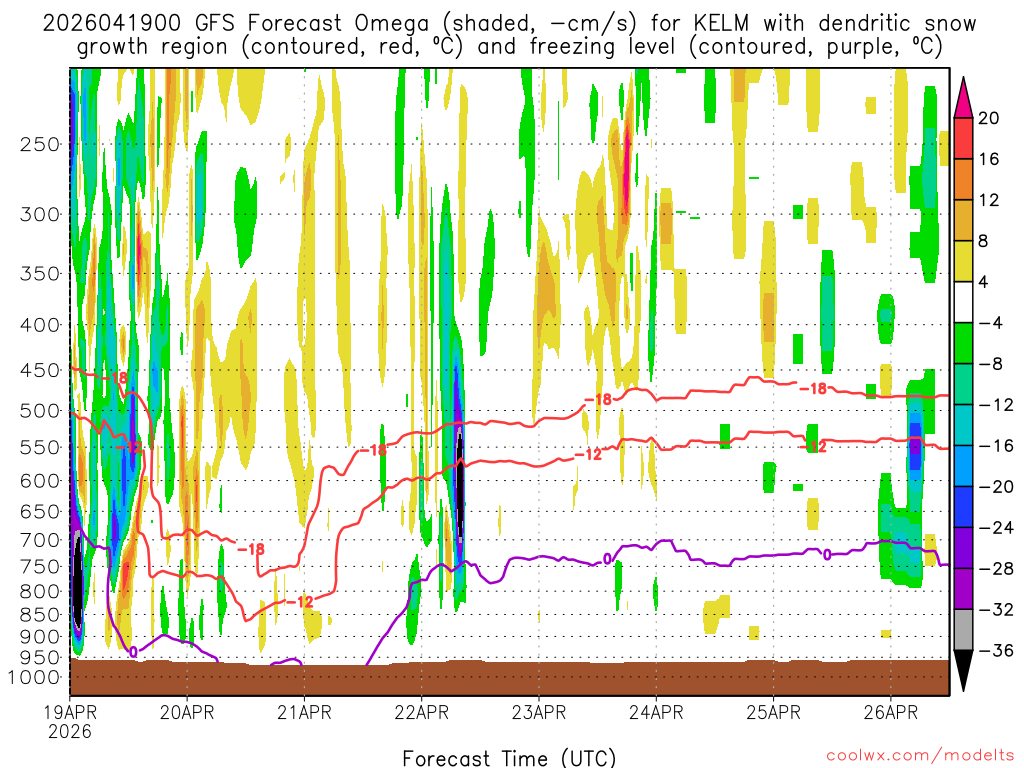Click the pink arrow atop the color bar
The image size is (1024, 768).
(963, 98)
